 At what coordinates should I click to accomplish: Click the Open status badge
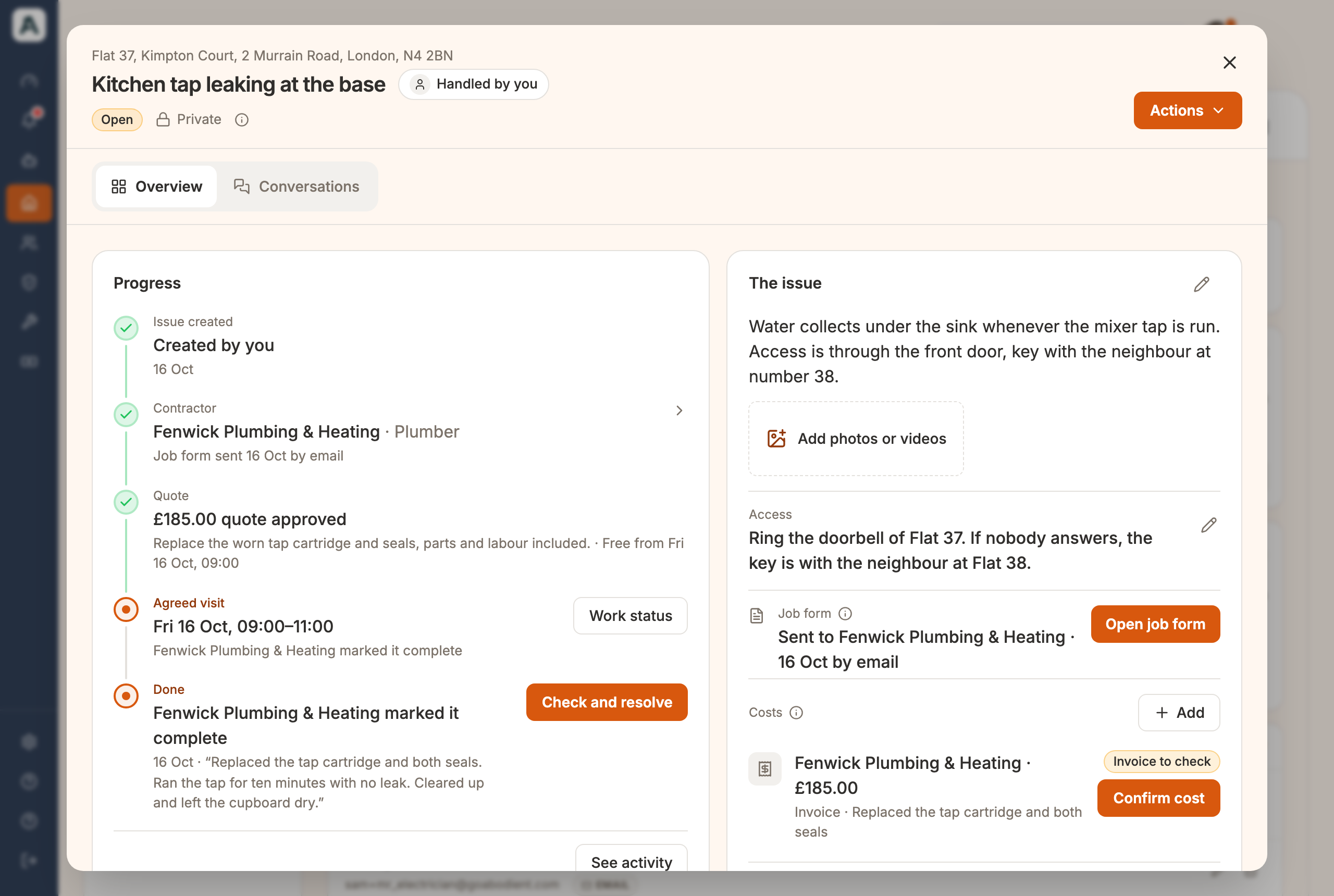(x=117, y=119)
